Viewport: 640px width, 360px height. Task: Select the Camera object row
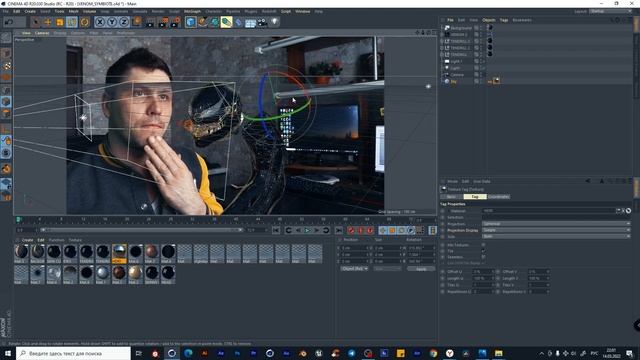pos(457,75)
